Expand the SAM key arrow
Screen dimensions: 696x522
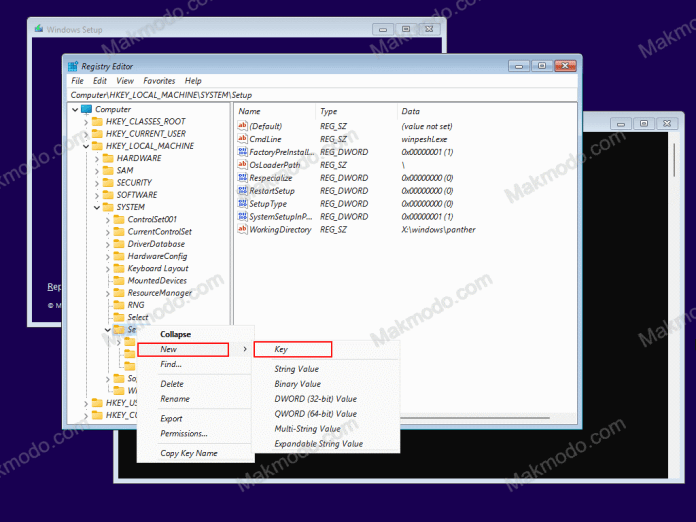97,171
